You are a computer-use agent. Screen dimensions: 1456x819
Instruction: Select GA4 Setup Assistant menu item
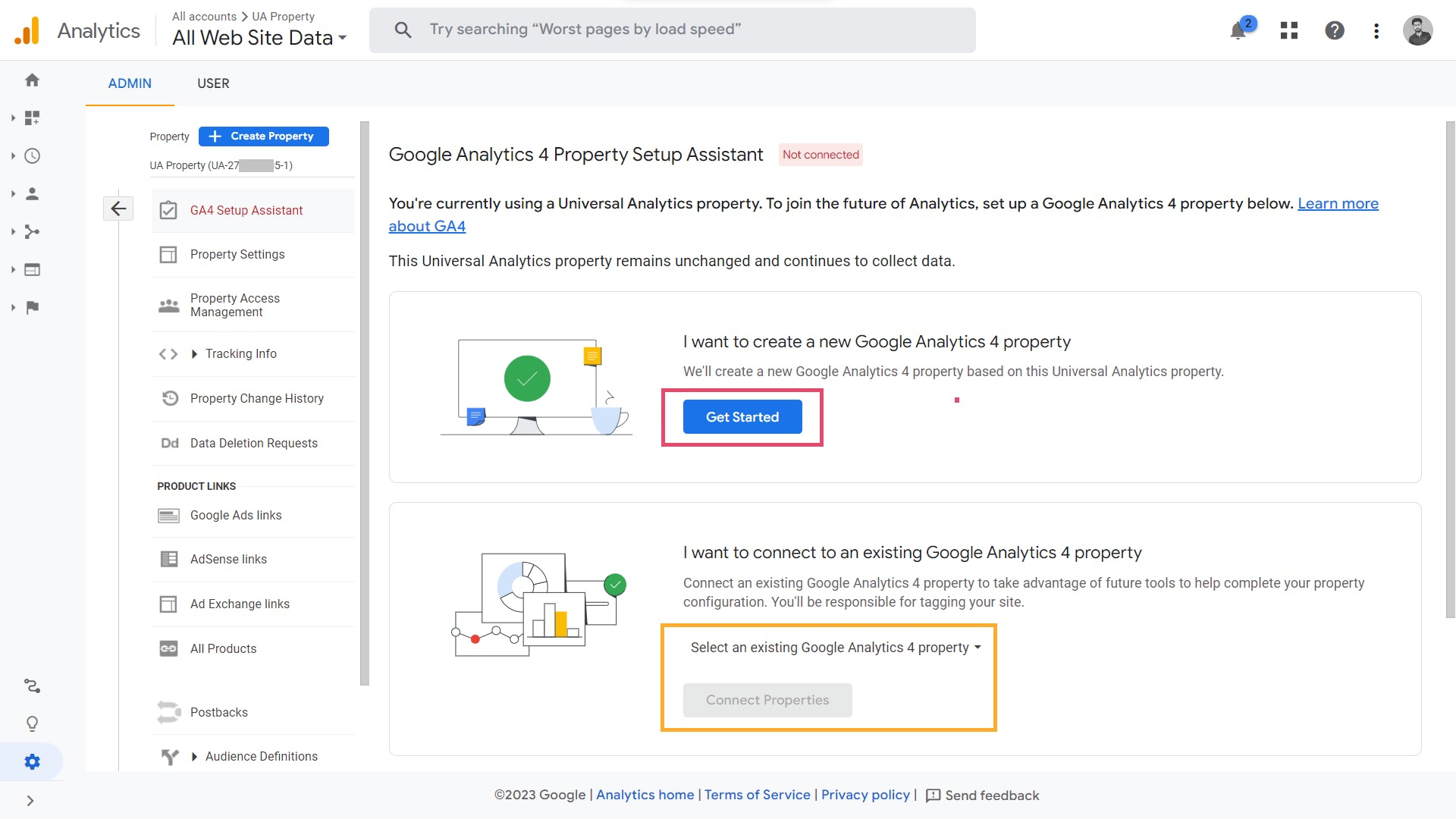253,210
